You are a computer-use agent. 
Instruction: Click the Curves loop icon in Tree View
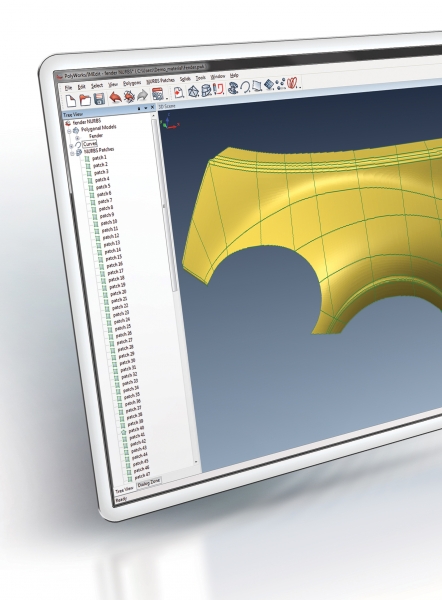78,145
